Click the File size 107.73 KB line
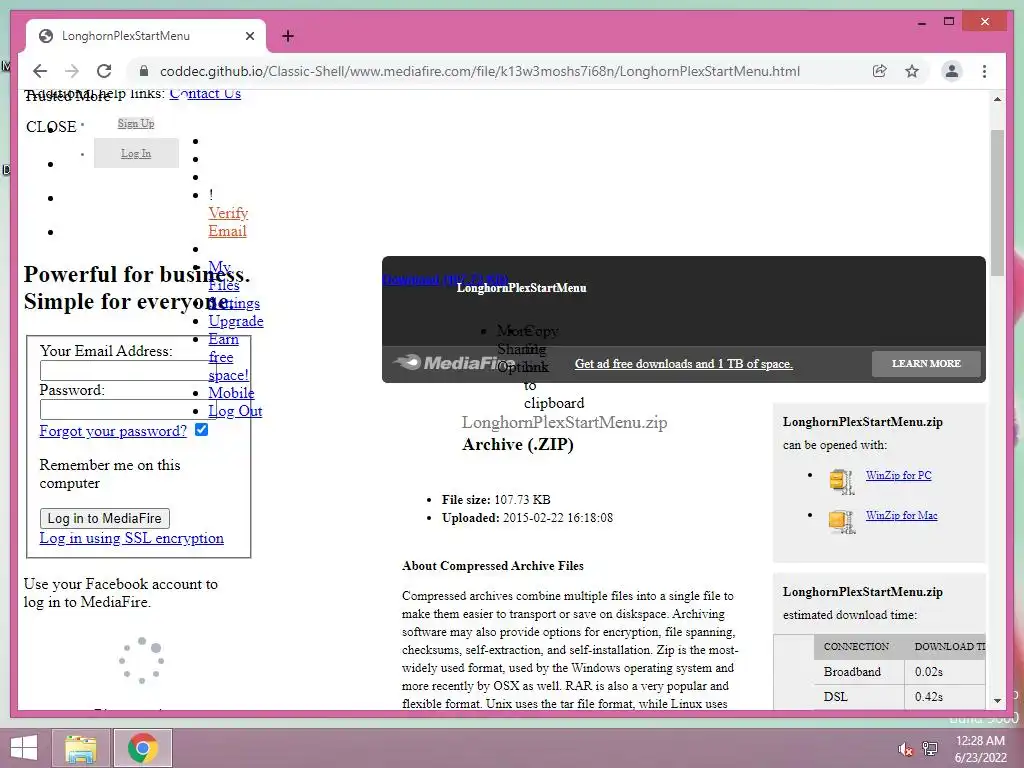1024x768 pixels. [x=496, y=500]
